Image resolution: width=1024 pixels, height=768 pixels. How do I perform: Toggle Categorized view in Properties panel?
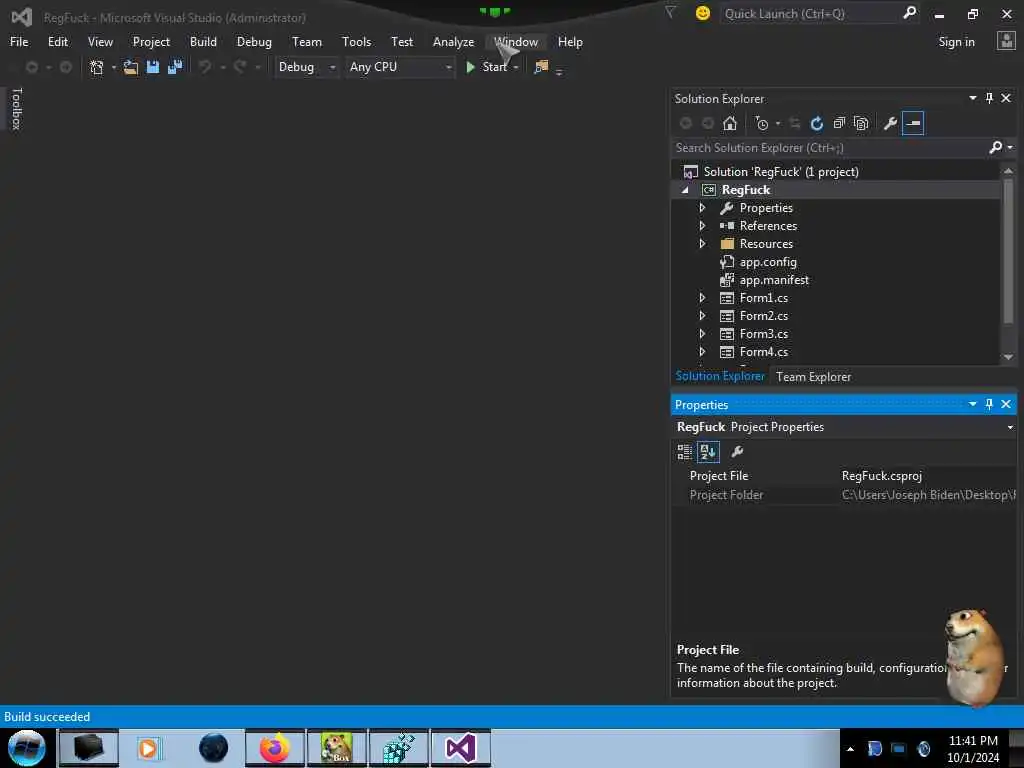(684, 451)
